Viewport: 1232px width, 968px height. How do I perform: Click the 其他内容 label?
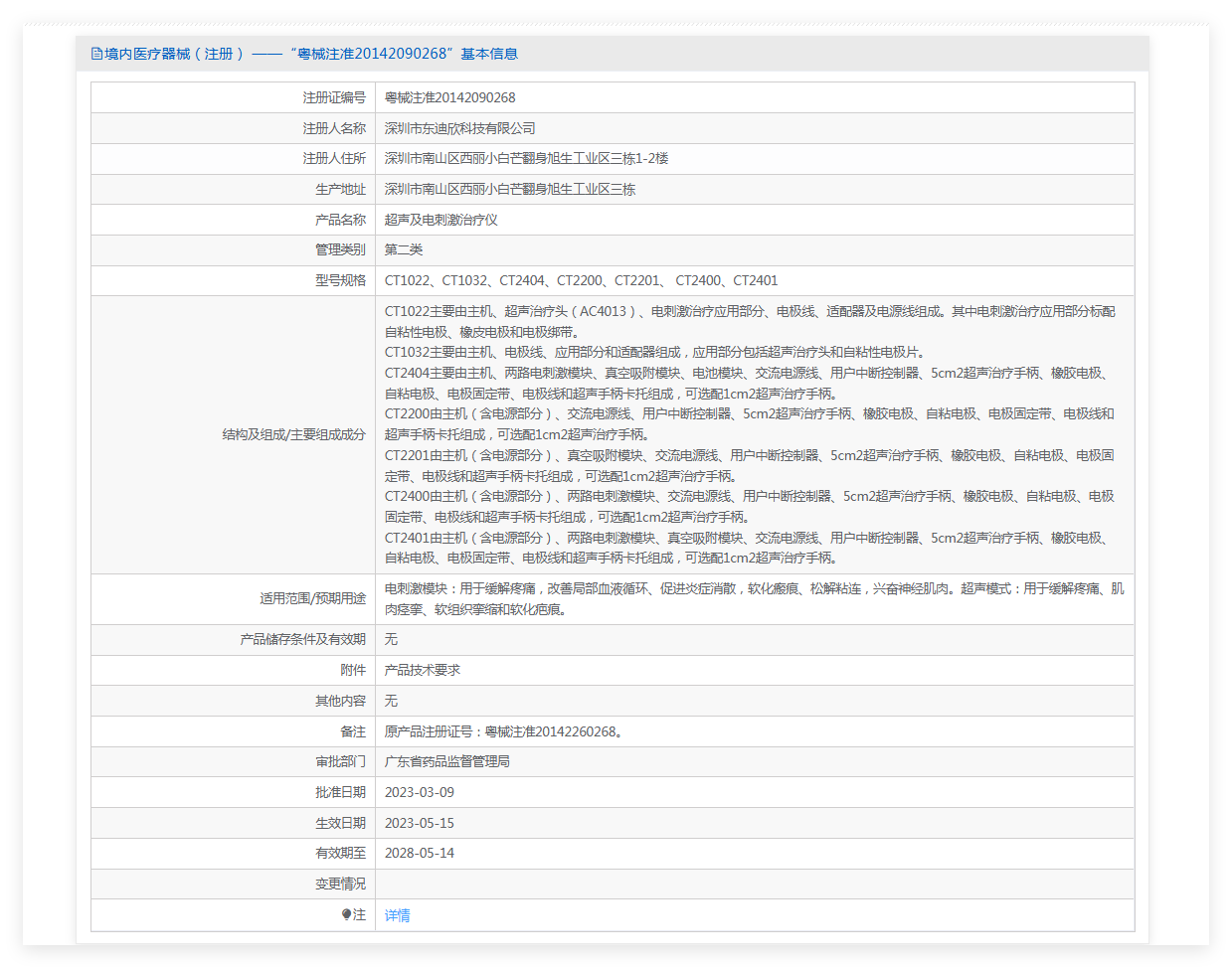[340, 701]
